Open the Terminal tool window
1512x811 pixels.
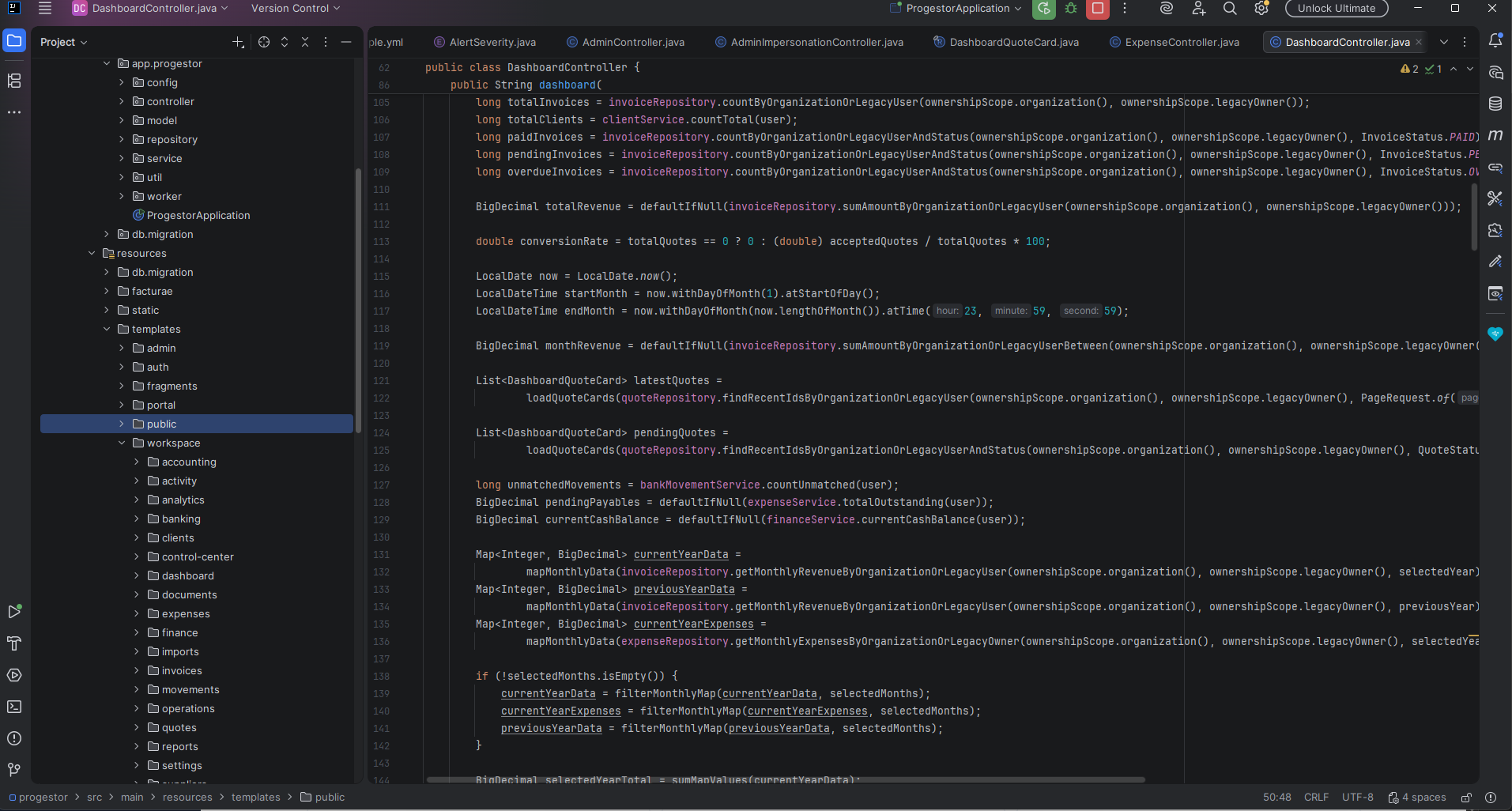pyautogui.click(x=14, y=707)
